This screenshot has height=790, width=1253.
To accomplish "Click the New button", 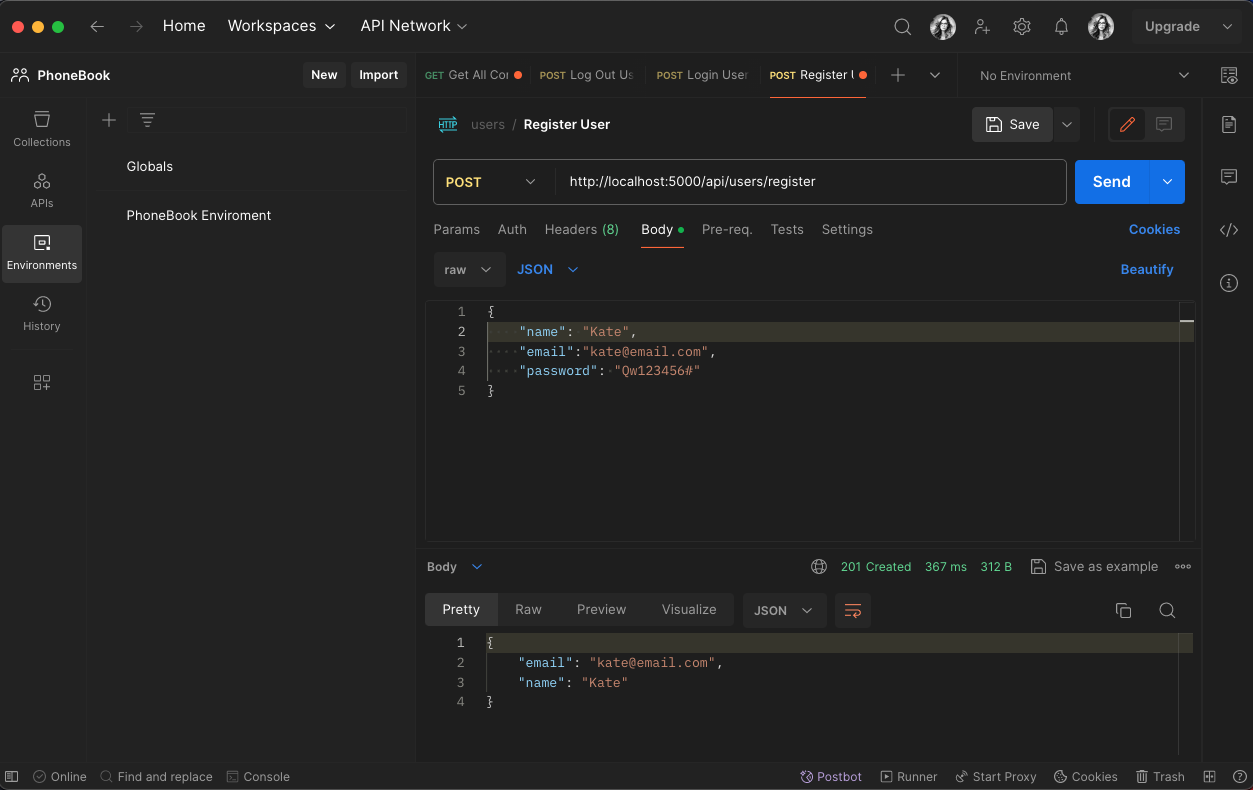I will click(324, 75).
